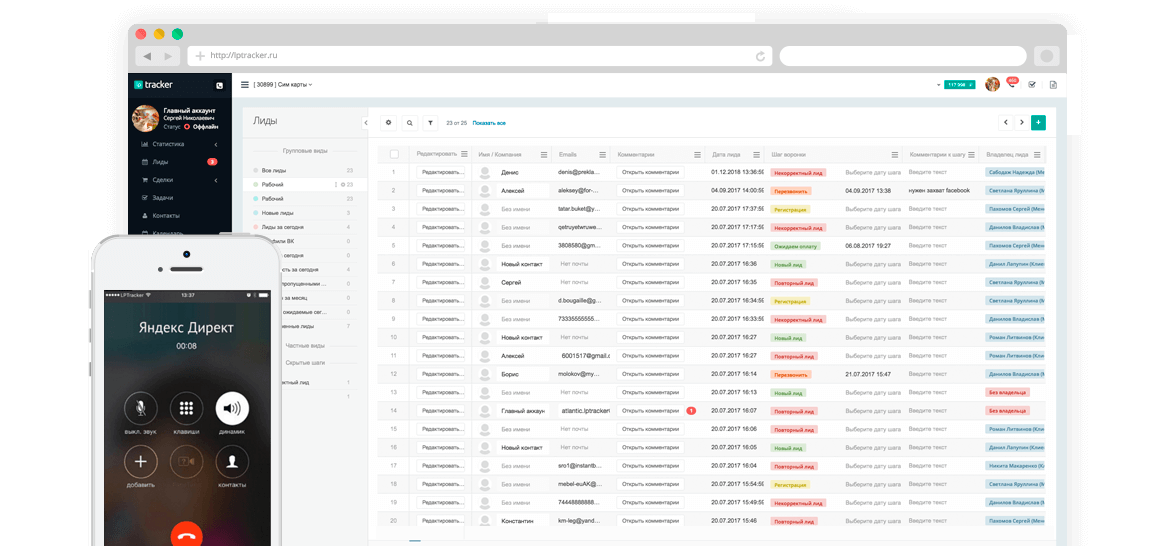Open the document icon in top right
The image size is (1160, 546).
(1053, 84)
